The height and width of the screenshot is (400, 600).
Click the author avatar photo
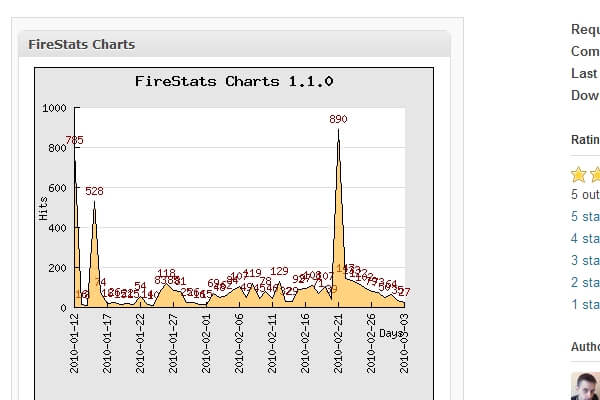click(x=585, y=386)
